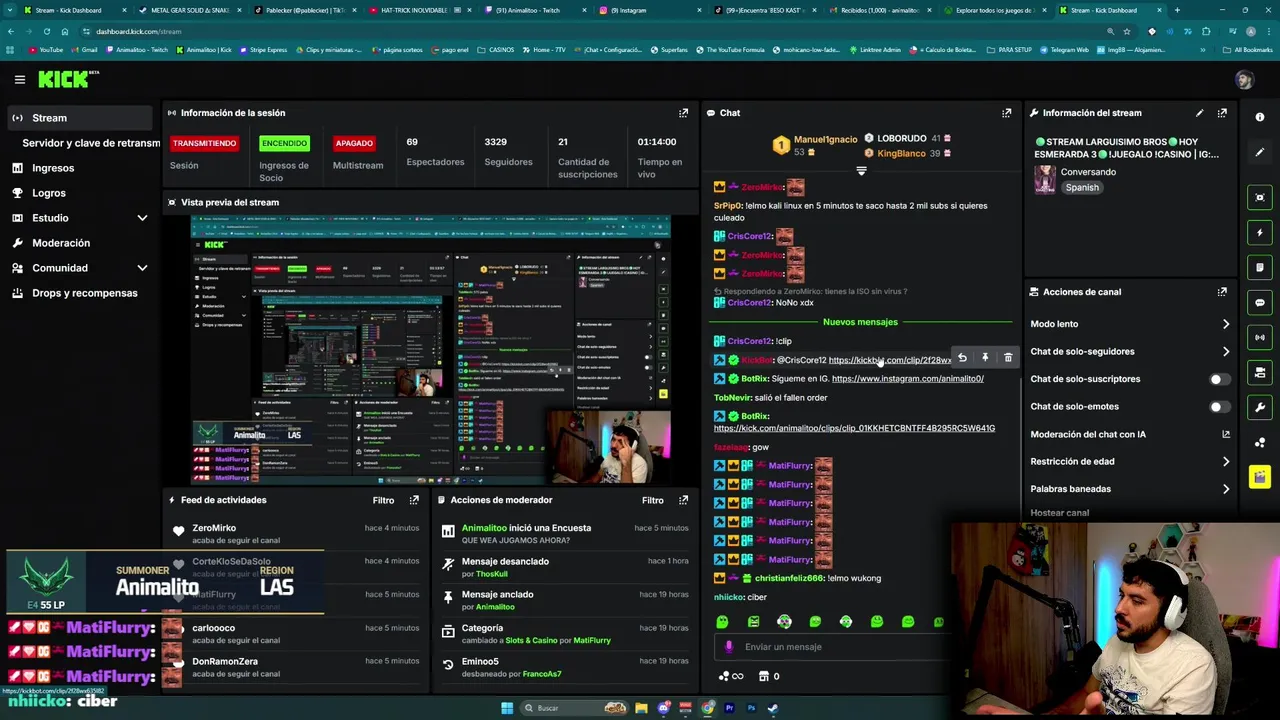Image resolution: width=1280 pixels, height=720 pixels.
Task: Pop out the Acciones de moderador panel
Action: coord(683,500)
